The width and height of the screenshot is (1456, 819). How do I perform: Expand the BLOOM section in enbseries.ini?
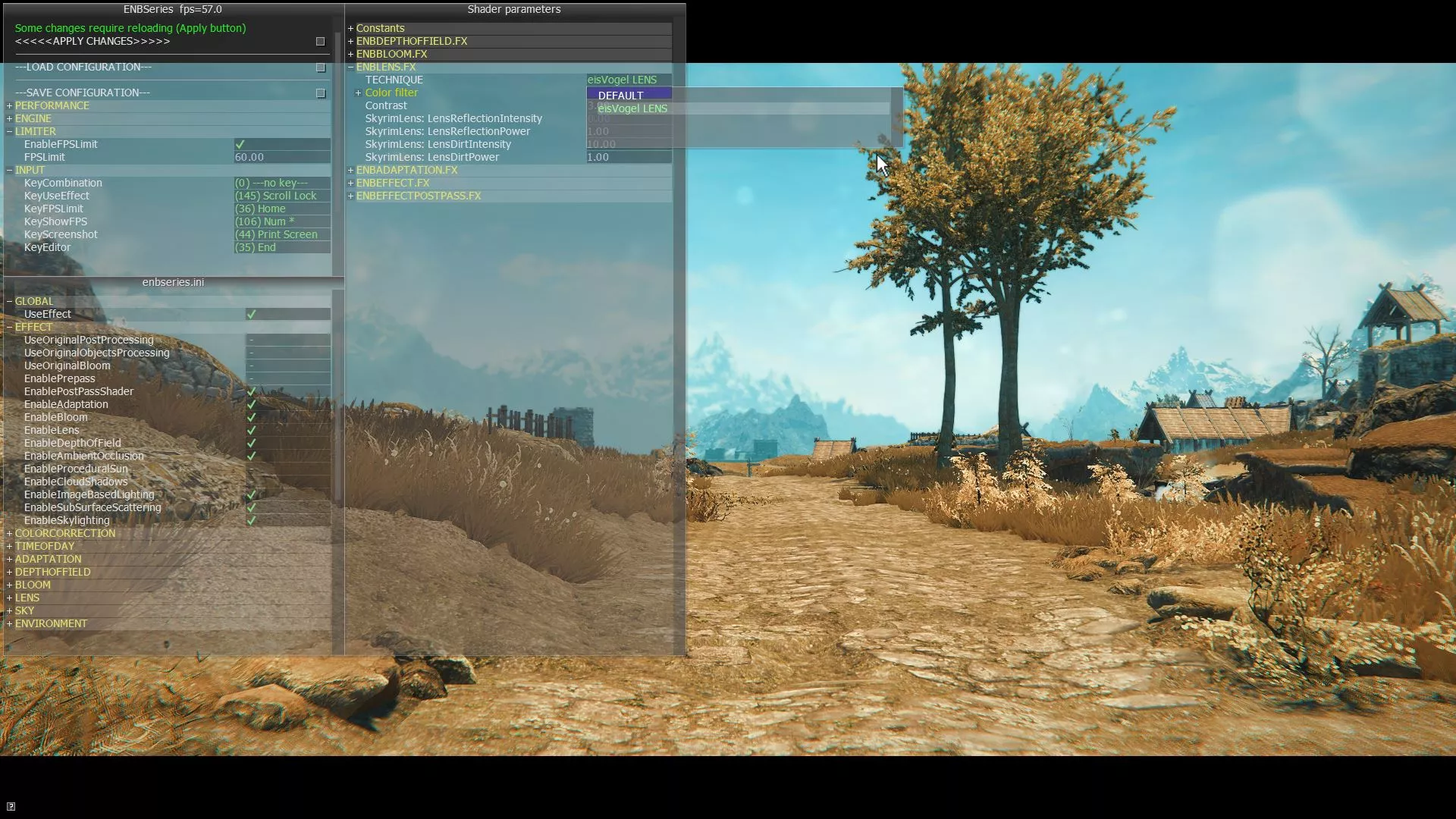tap(9, 585)
